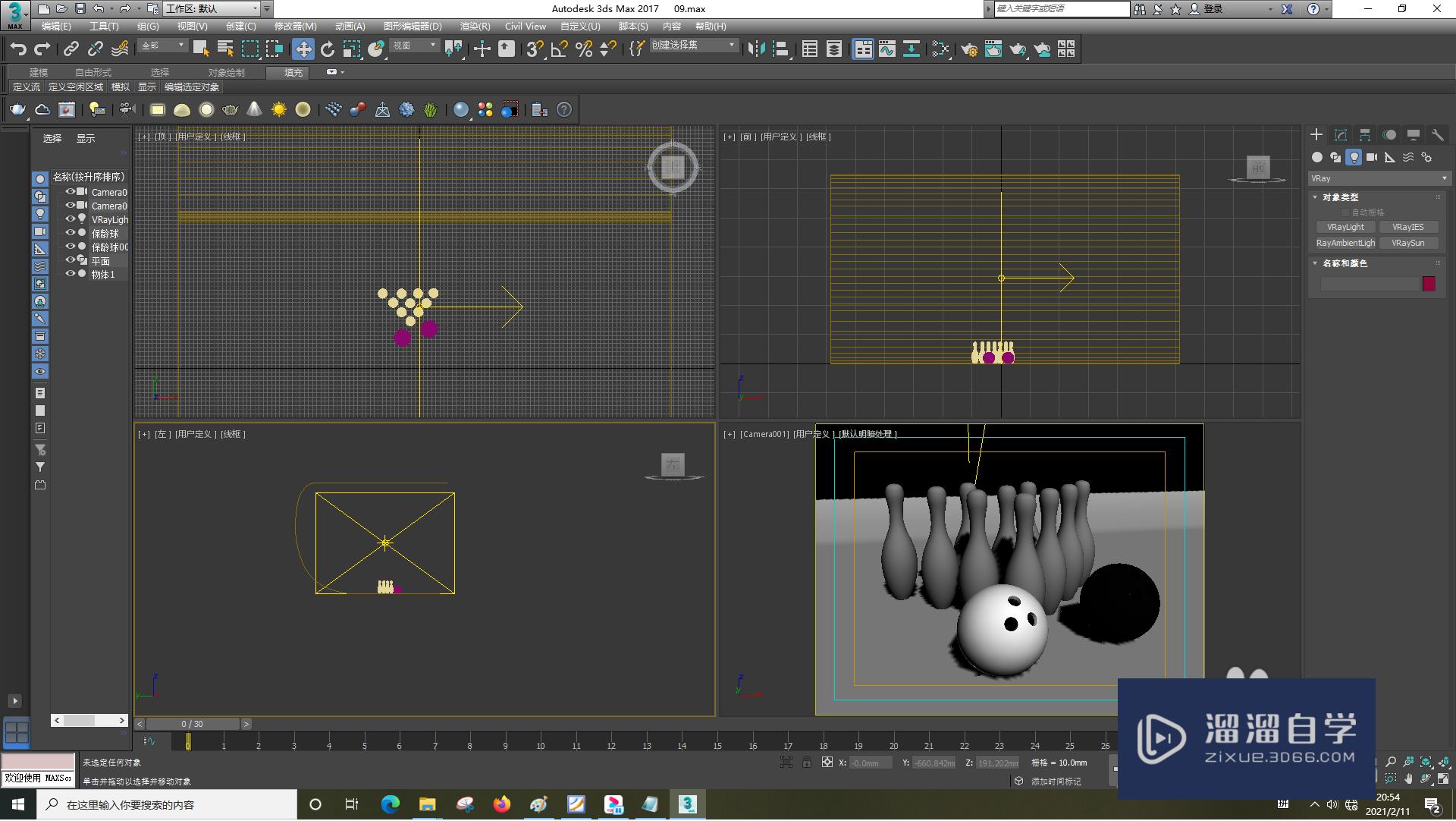The image size is (1456, 821).
Task: Click the Scene Explorer horizontal scrollbar
Action: point(89,720)
